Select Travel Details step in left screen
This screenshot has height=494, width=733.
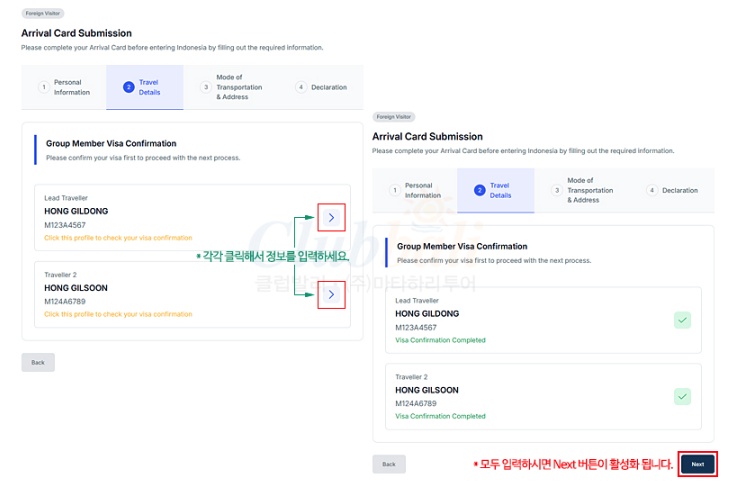pos(144,87)
